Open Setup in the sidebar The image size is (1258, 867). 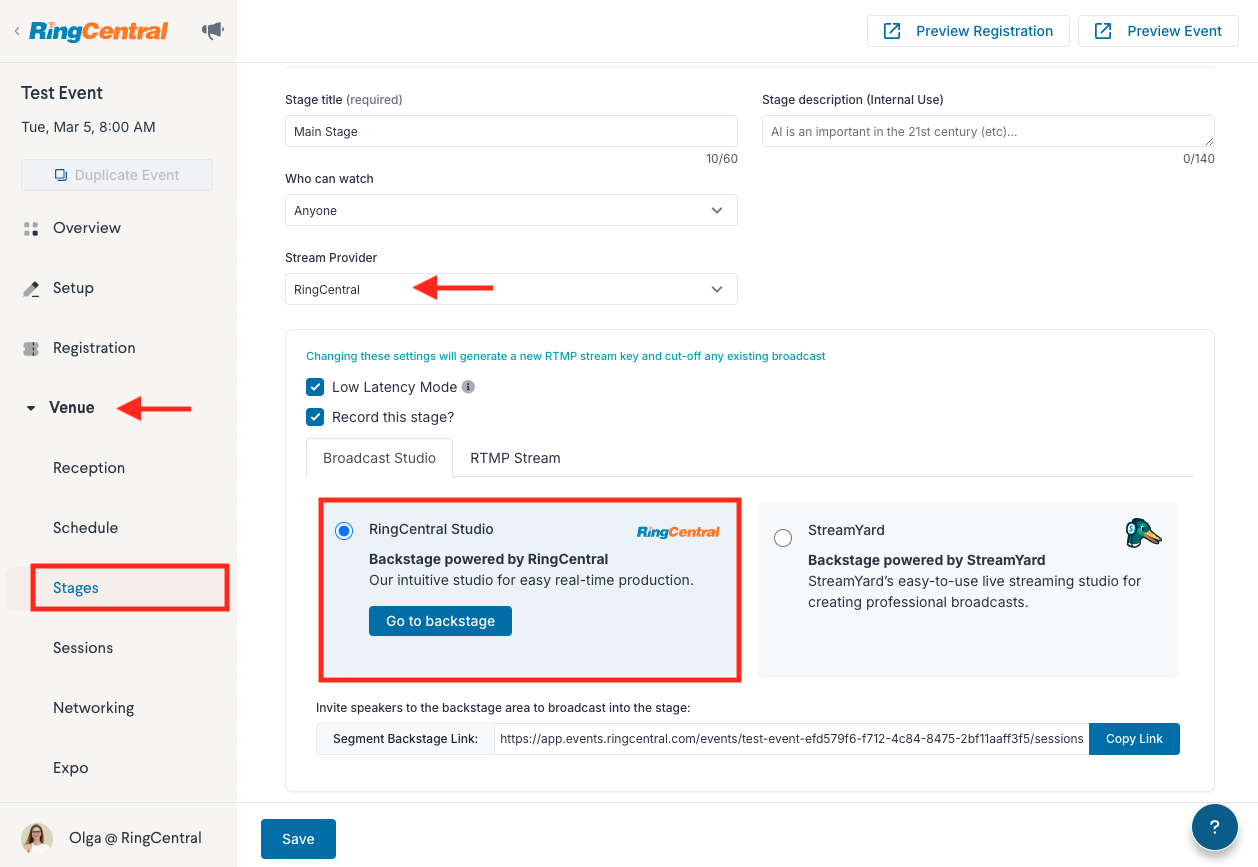pos(73,288)
